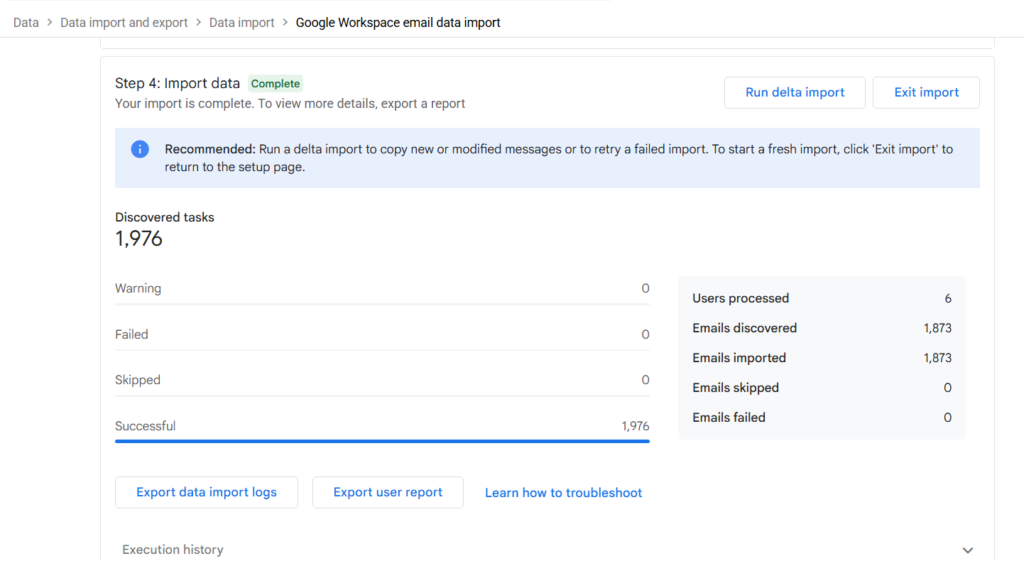Click the Users processed label
This screenshot has height=561, width=1024.
pos(741,298)
